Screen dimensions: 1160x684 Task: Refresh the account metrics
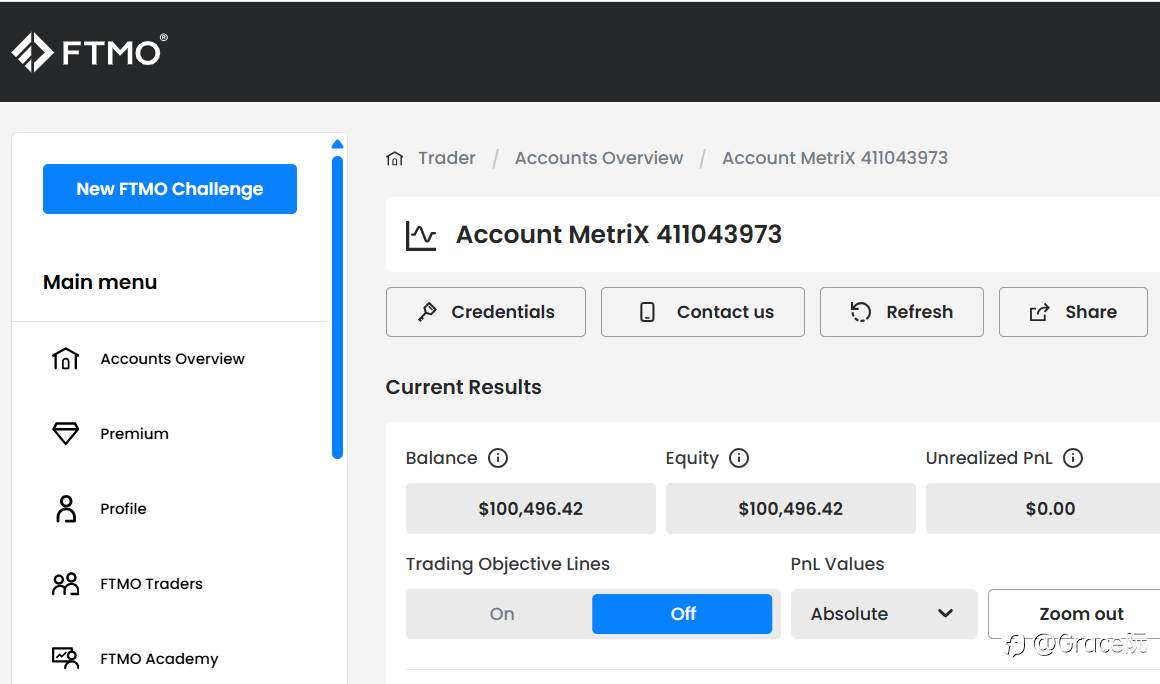pos(902,312)
